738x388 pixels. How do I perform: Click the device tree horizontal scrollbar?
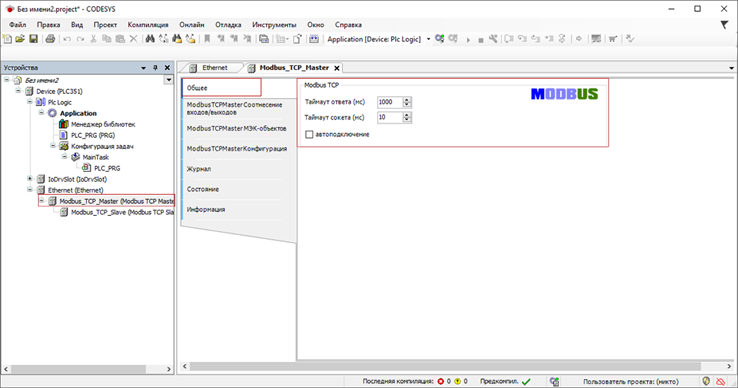point(79,369)
